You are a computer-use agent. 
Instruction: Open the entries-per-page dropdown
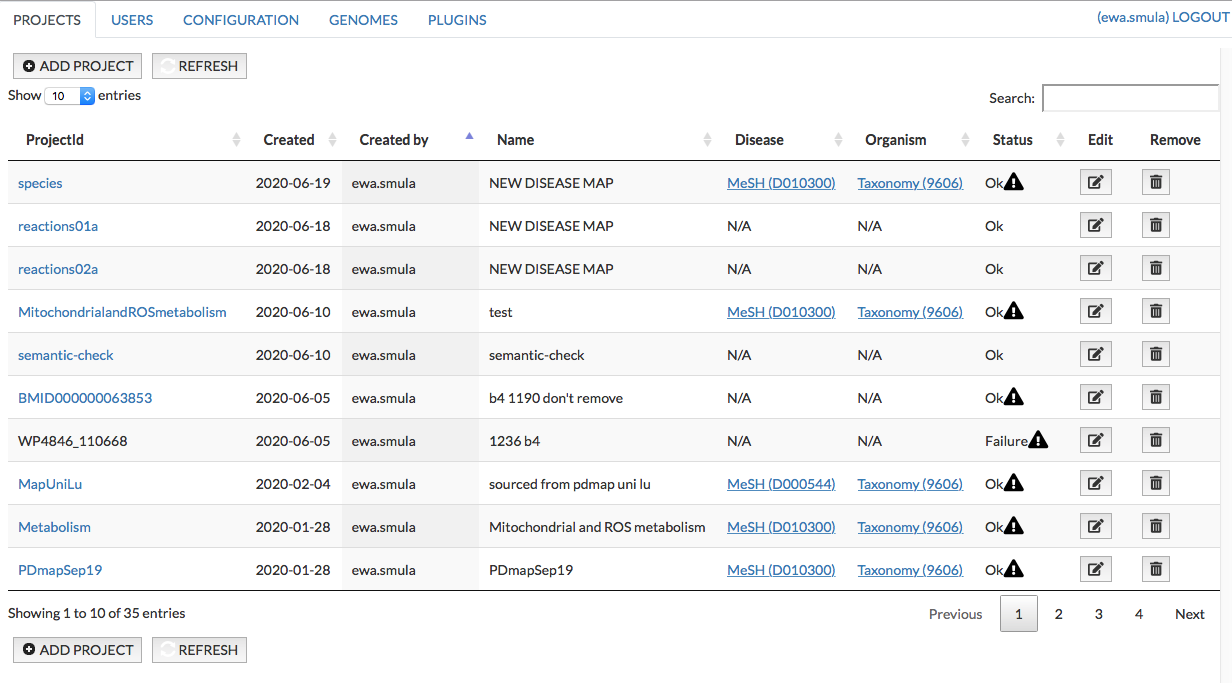click(x=69, y=96)
